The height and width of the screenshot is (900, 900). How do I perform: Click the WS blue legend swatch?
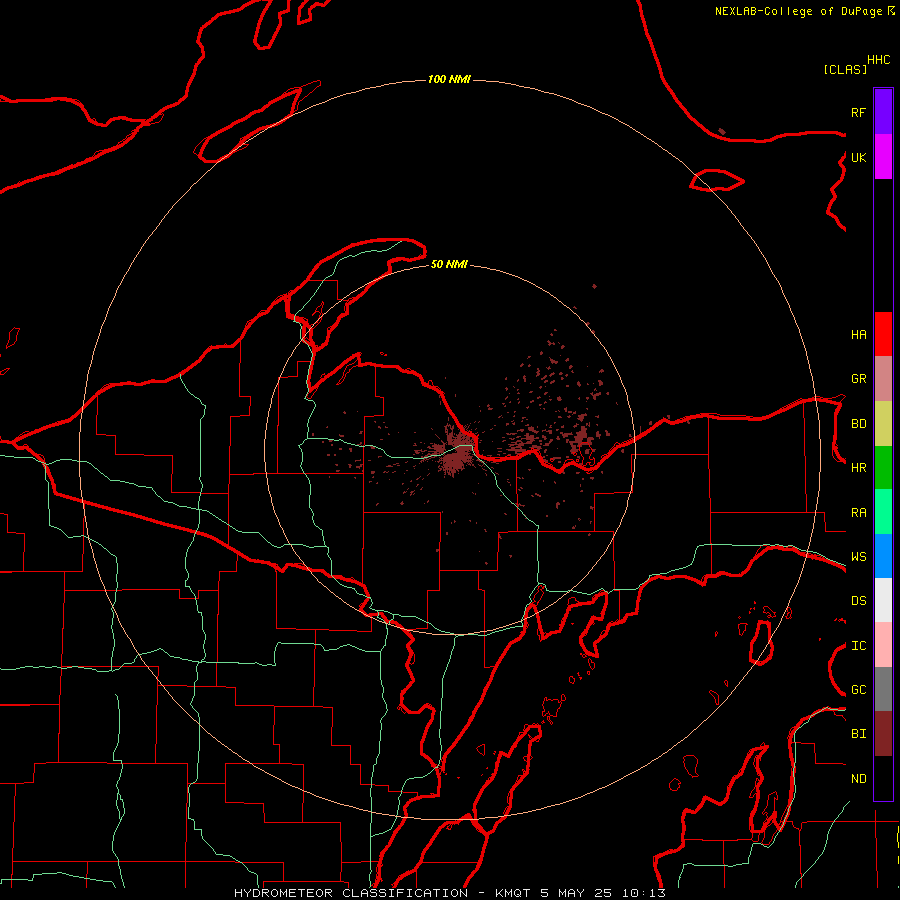[x=883, y=556]
